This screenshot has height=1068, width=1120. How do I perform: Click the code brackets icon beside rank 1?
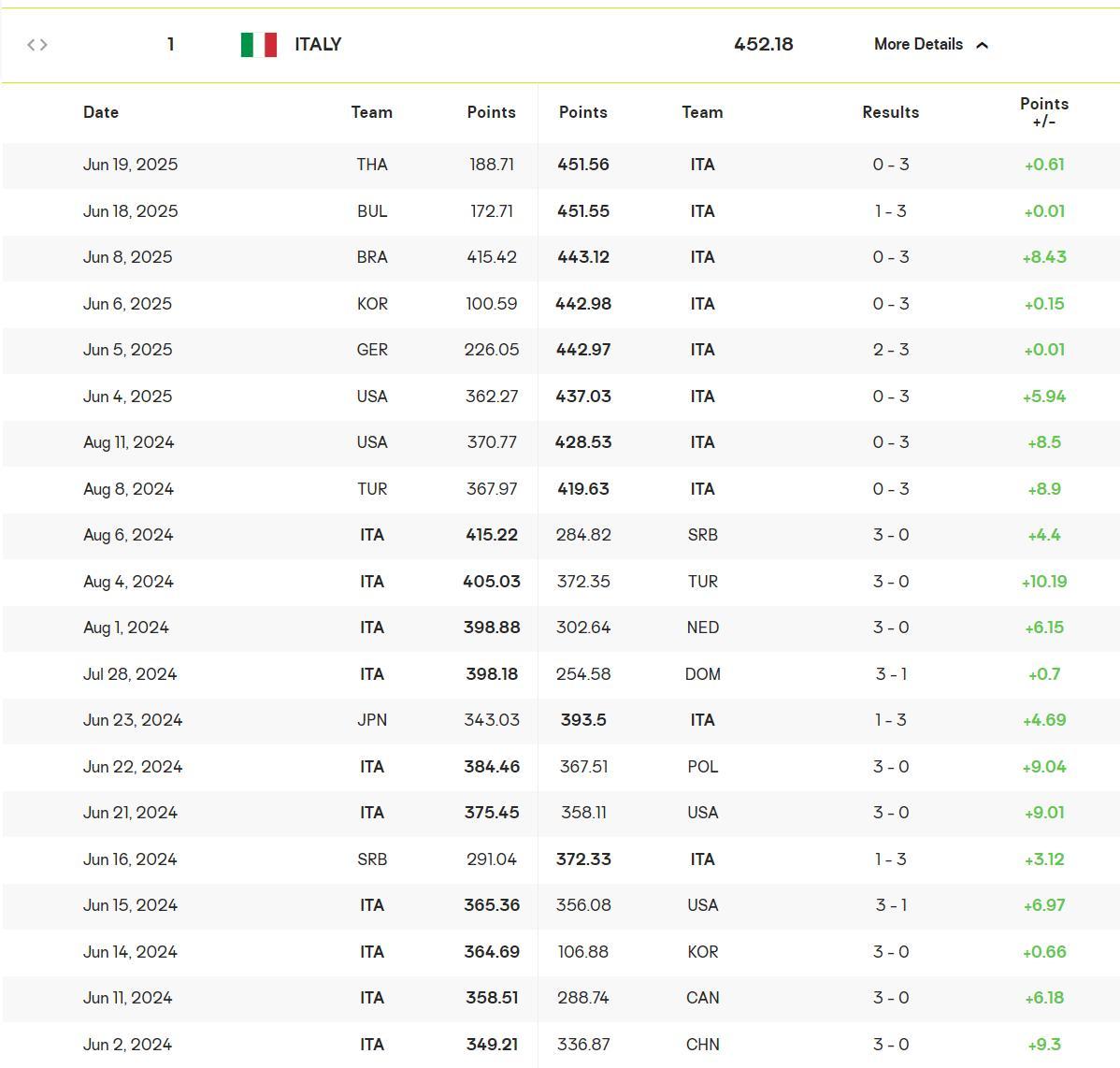(x=37, y=45)
